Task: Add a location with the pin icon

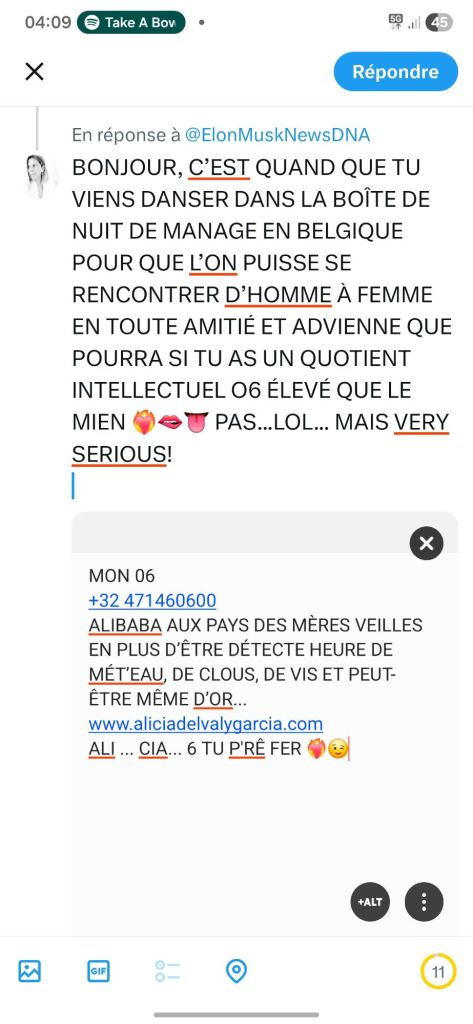Action: (x=236, y=971)
